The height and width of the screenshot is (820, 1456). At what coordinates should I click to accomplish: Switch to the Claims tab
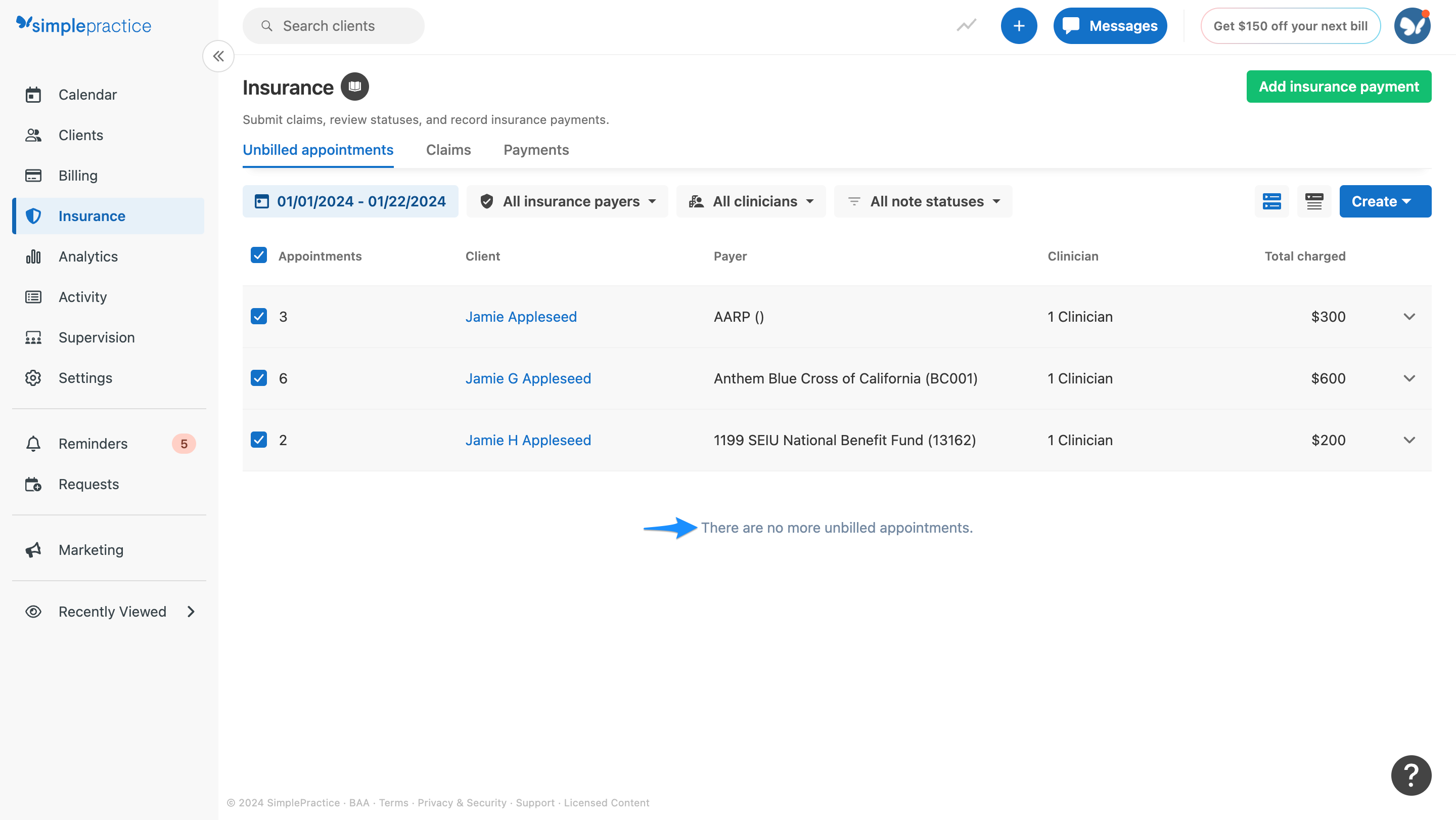448,150
